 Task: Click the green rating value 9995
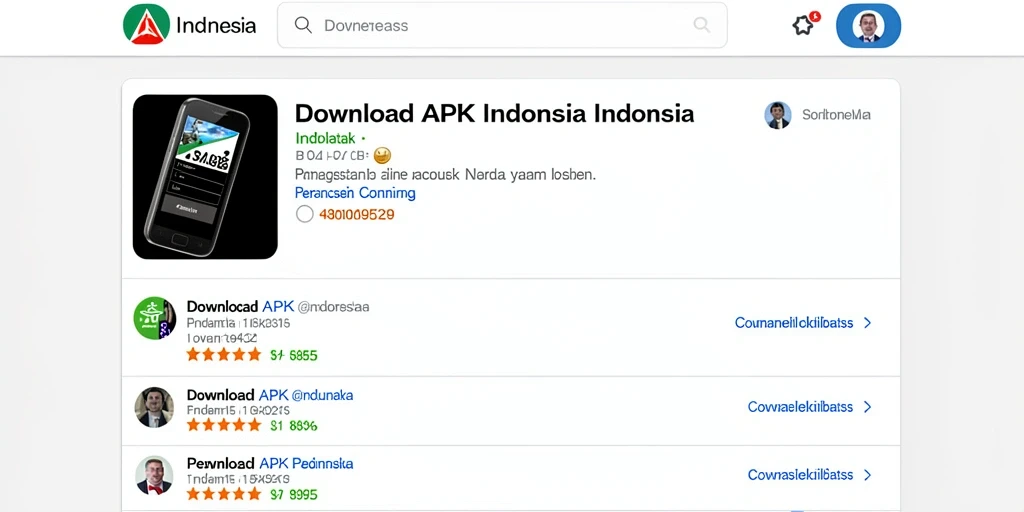pos(294,494)
